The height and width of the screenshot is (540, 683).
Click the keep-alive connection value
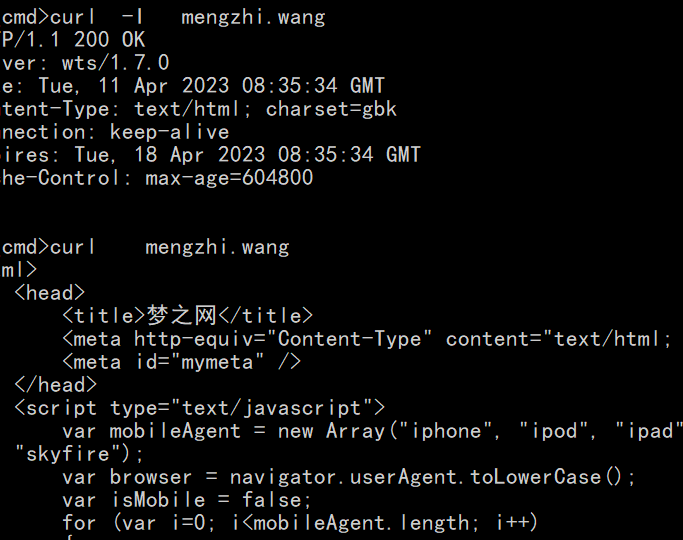coord(169,132)
